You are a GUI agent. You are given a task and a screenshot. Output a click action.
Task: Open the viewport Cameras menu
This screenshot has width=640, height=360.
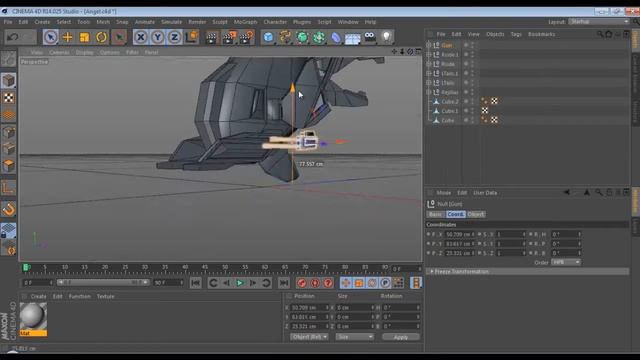(x=59, y=52)
